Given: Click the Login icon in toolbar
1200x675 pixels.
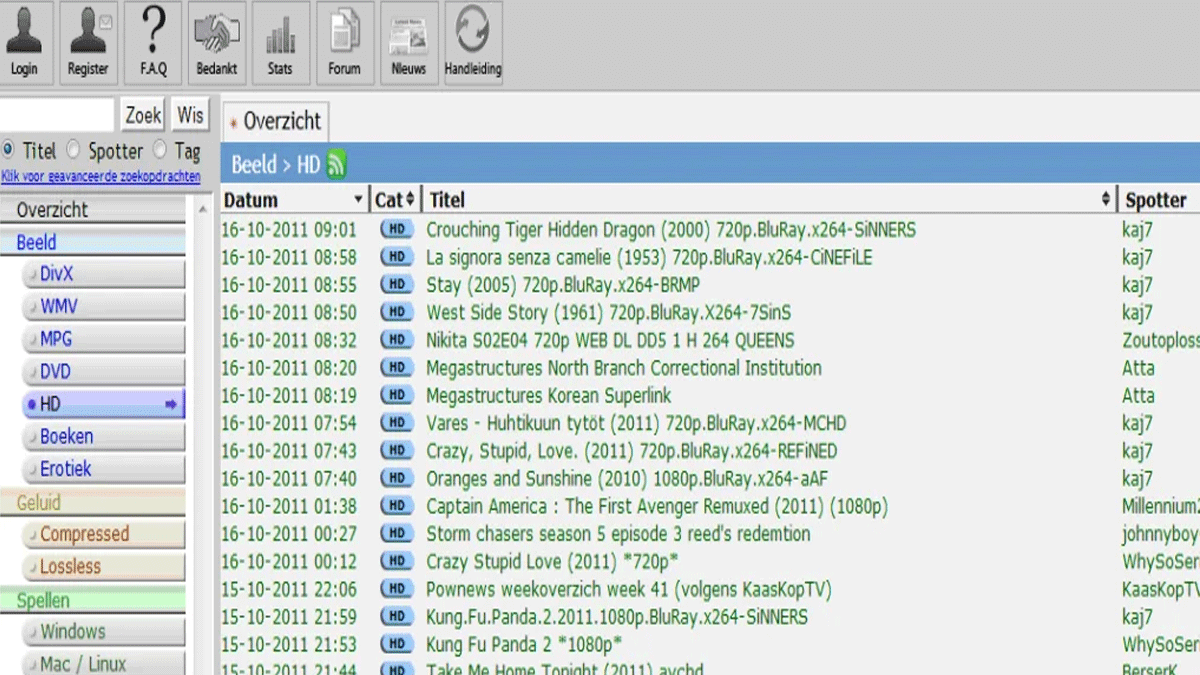Looking at the screenshot, I should [x=24, y=42].
